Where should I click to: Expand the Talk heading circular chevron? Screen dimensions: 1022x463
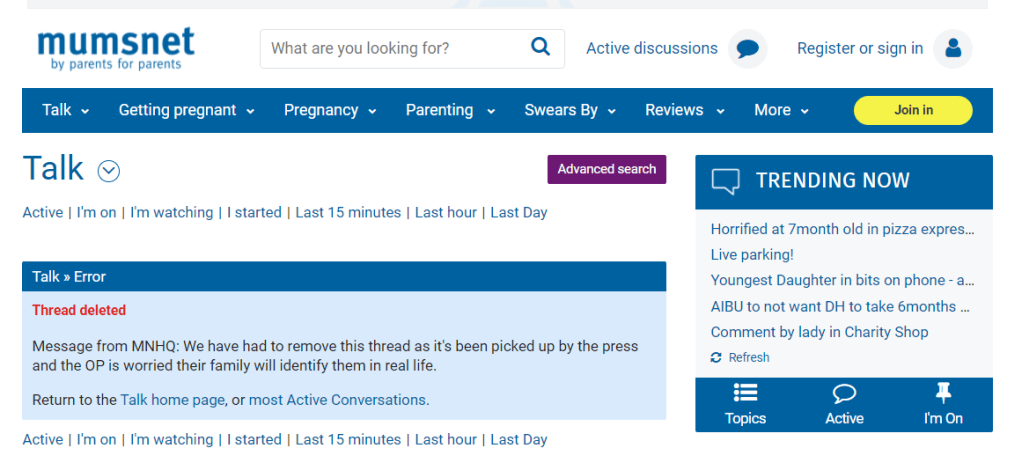pos(109,171)
